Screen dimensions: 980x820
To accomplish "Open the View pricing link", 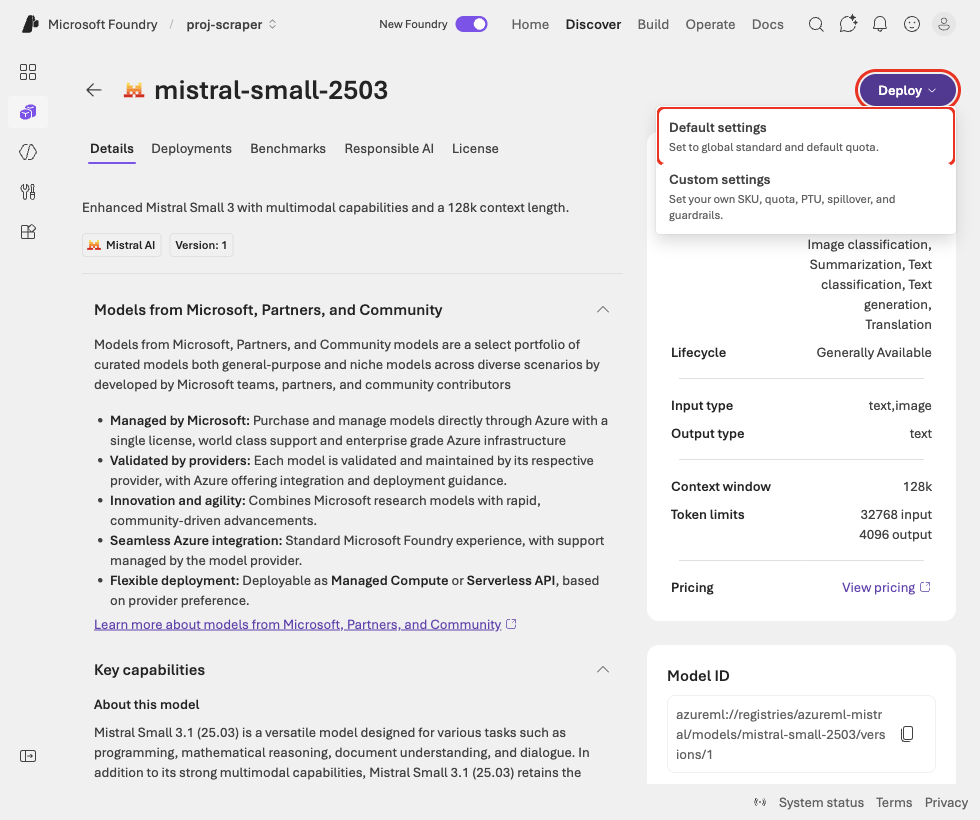I will pyautogui.click(x=886, y=588).
